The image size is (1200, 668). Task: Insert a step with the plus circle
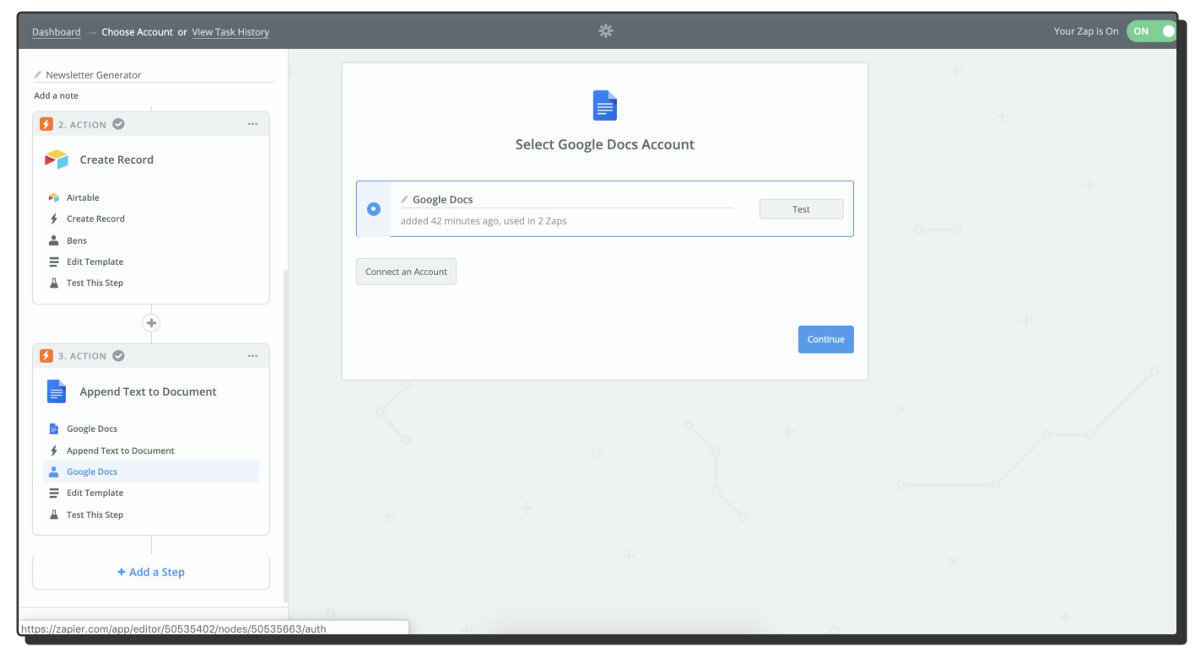pos(151,323)
